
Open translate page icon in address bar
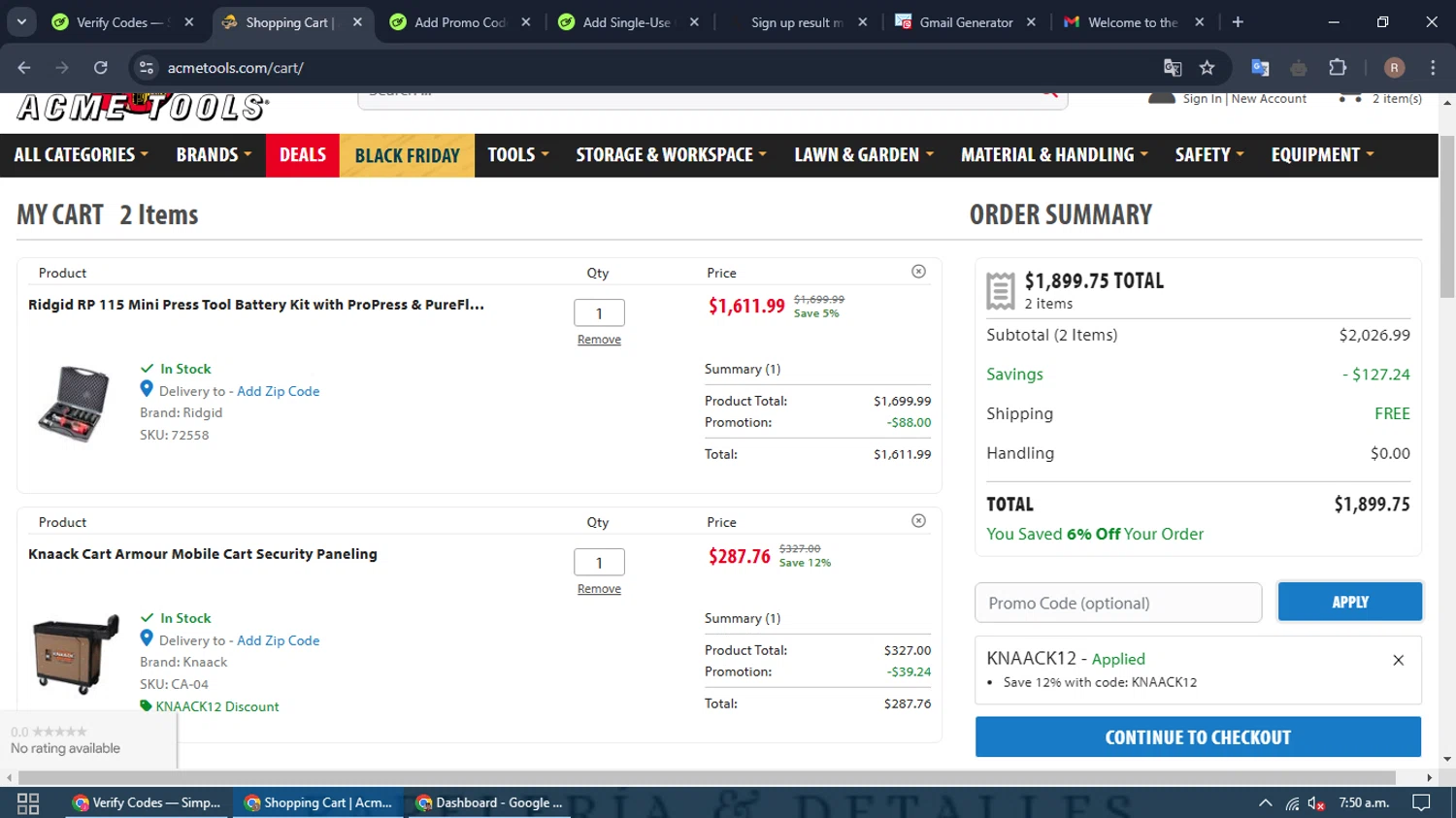(x=1173, y=67)
